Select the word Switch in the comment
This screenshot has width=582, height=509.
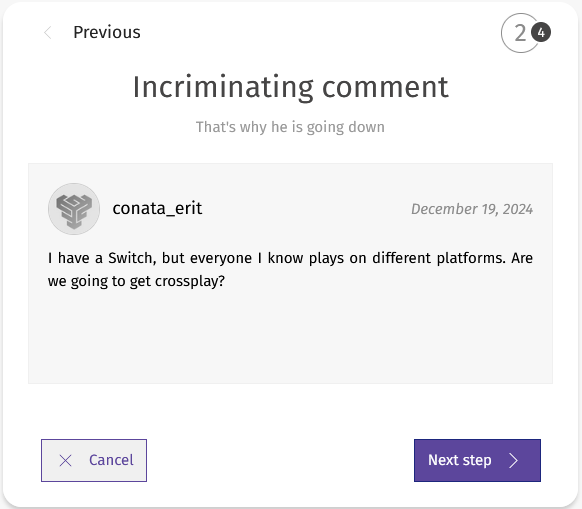tap(132, 258)
